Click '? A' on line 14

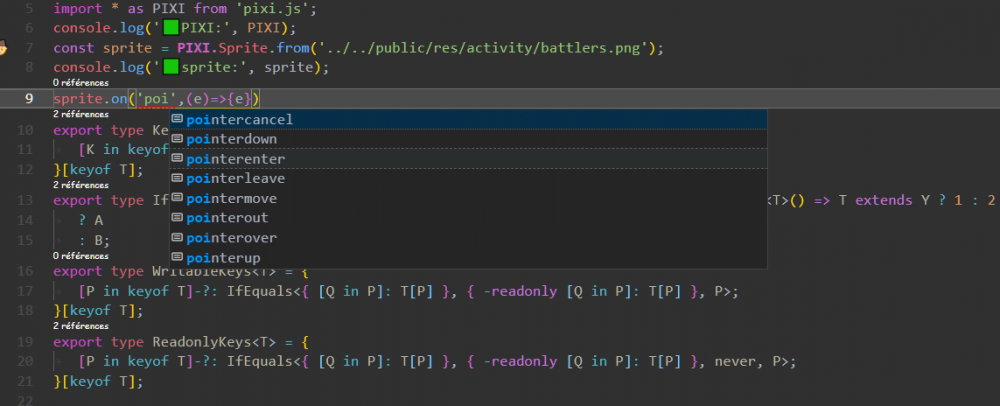click(x=91, y=221)
